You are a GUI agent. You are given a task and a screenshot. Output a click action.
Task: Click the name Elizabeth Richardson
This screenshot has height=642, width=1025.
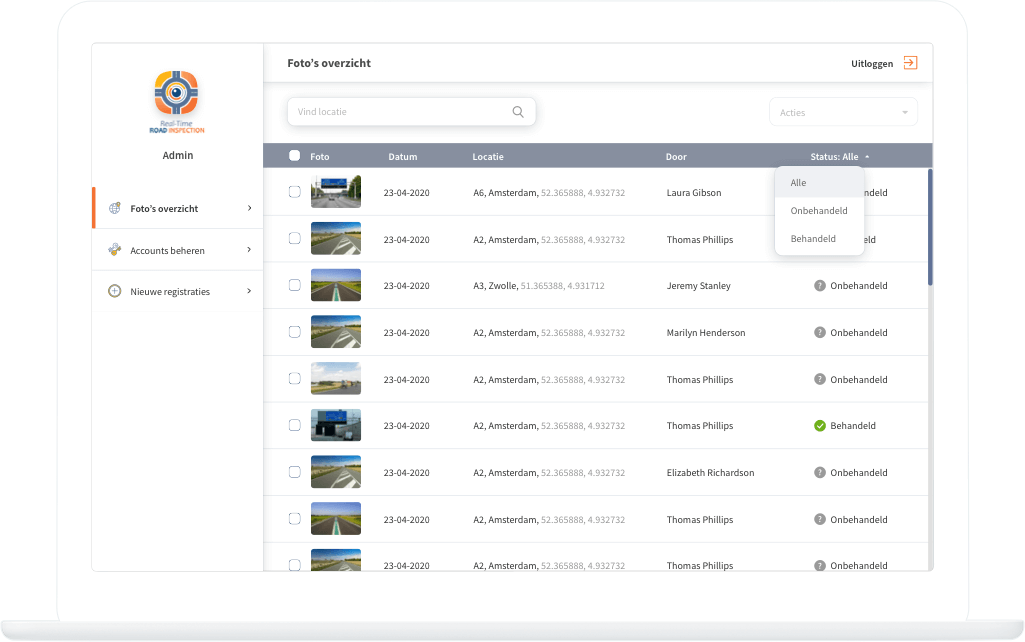(710, 473)
